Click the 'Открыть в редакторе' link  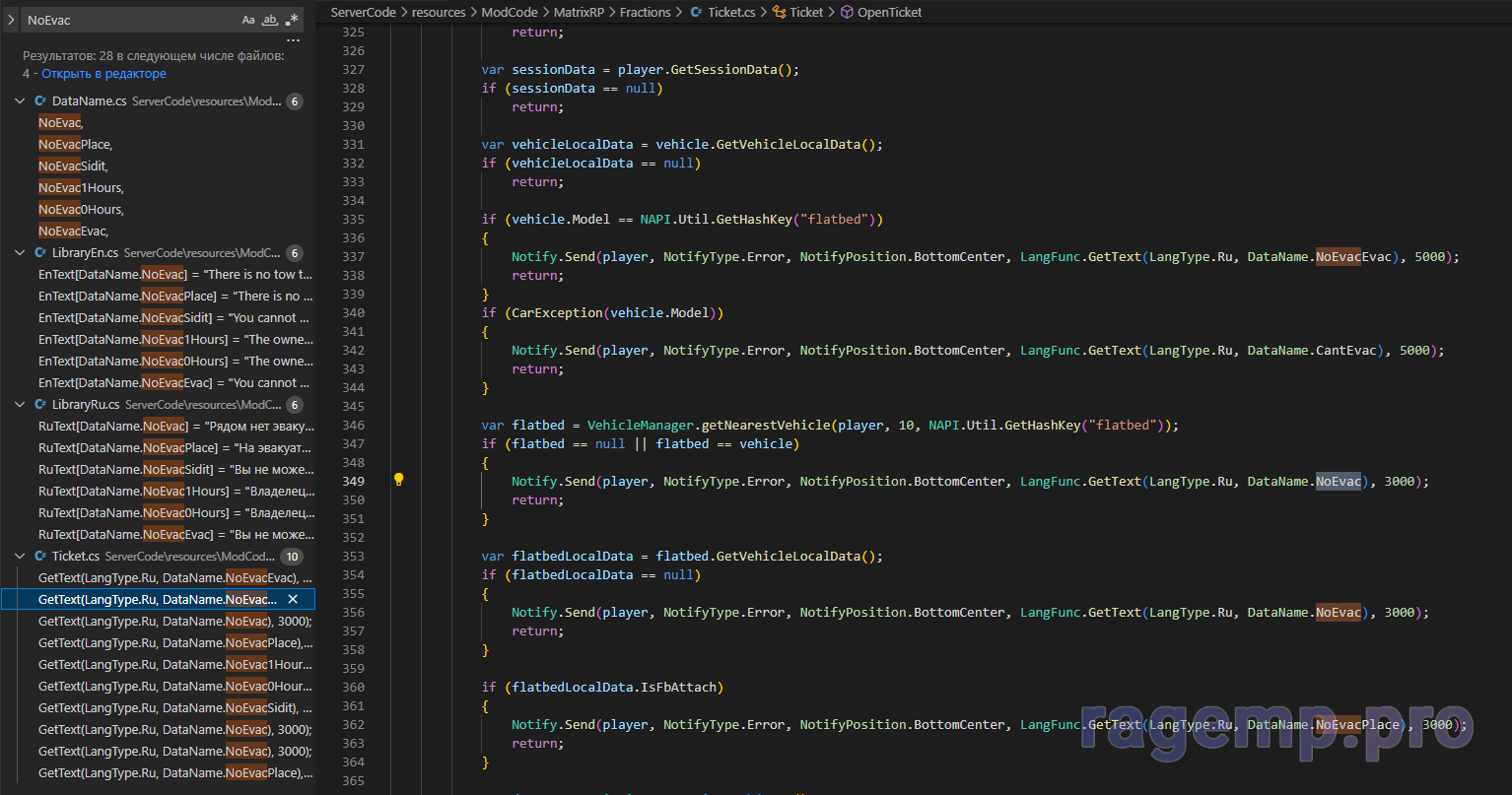[x=103, y=74]
